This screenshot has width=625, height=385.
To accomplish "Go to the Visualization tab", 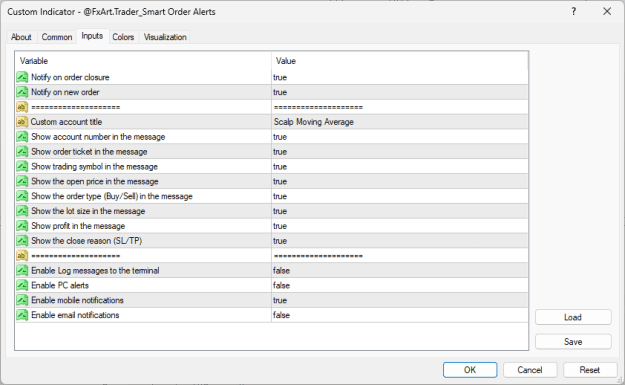I will pyautogui.click(x=165, y=37).
